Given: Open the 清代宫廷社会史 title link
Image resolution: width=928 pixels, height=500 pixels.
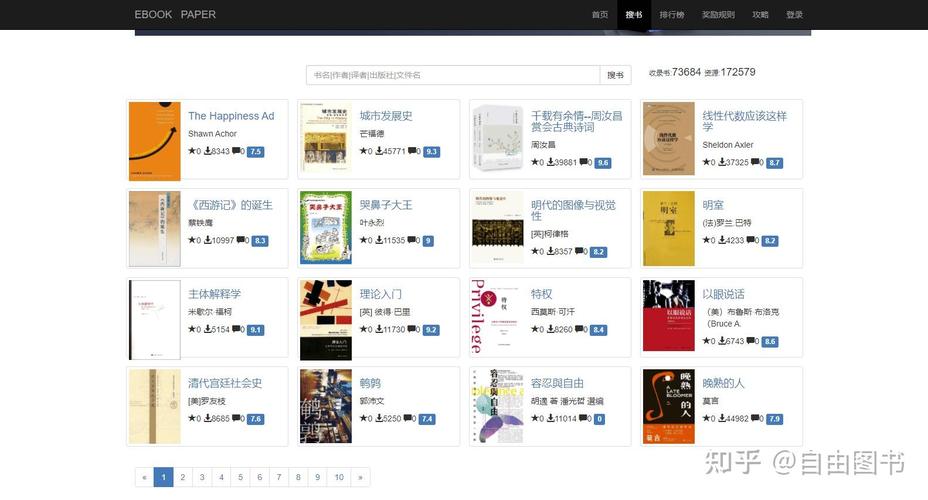Looking at the screenshot, I should [225, 383].
